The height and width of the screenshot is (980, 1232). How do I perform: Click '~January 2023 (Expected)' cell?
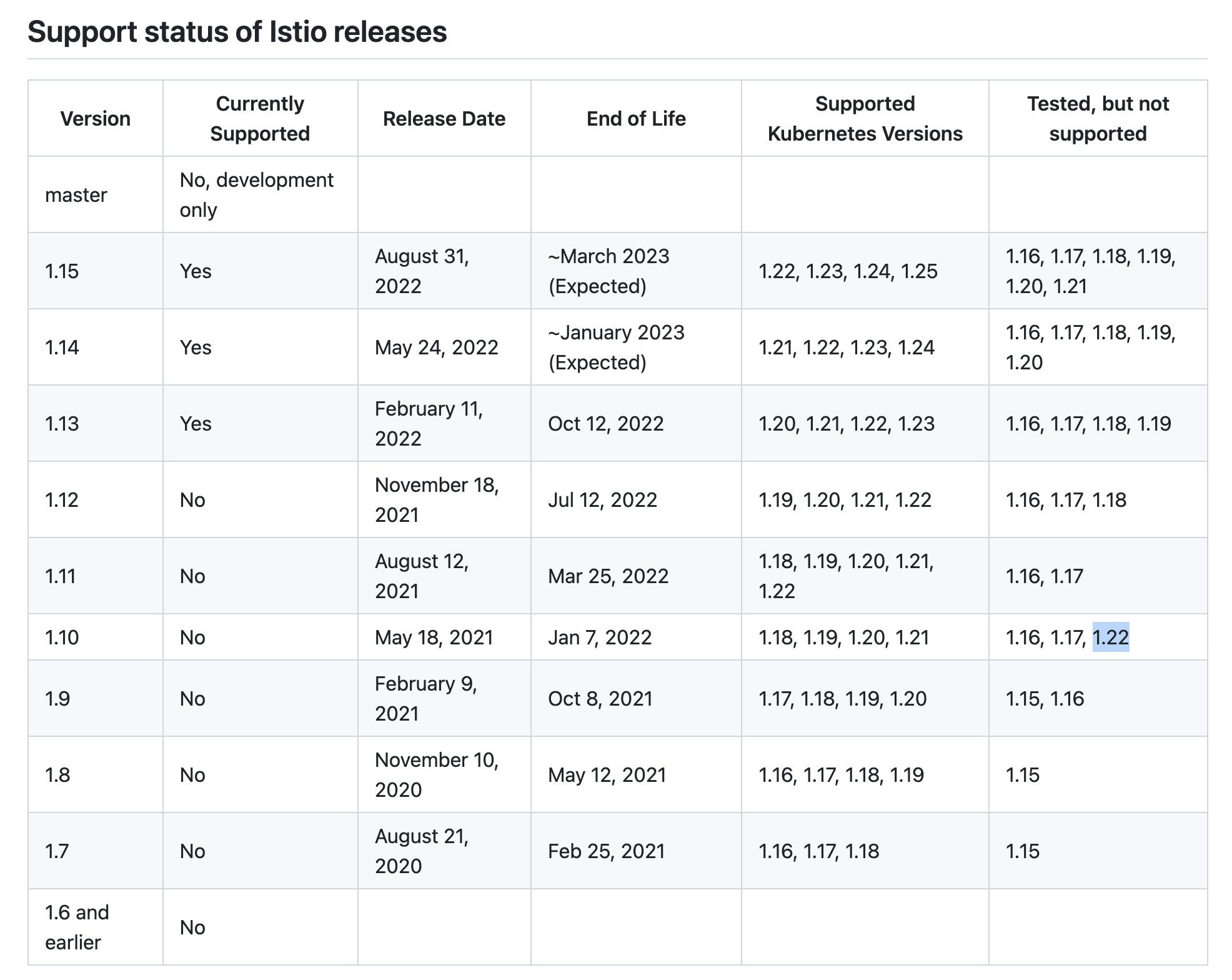coord(636,347)
